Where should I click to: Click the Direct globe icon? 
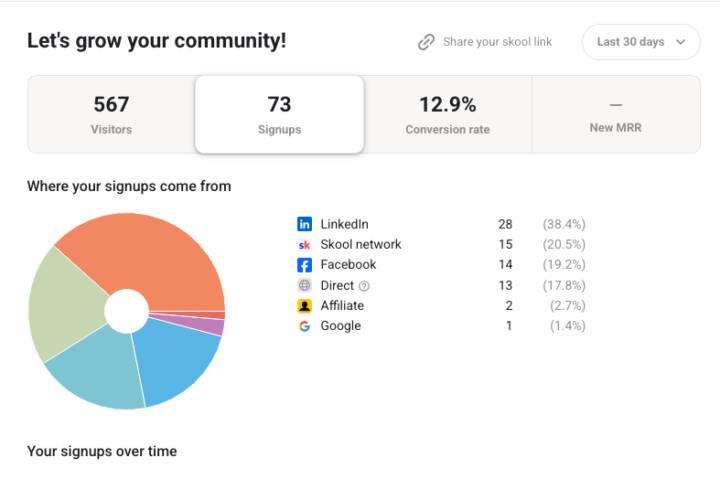pyautogui.click(x=305, y=286)
